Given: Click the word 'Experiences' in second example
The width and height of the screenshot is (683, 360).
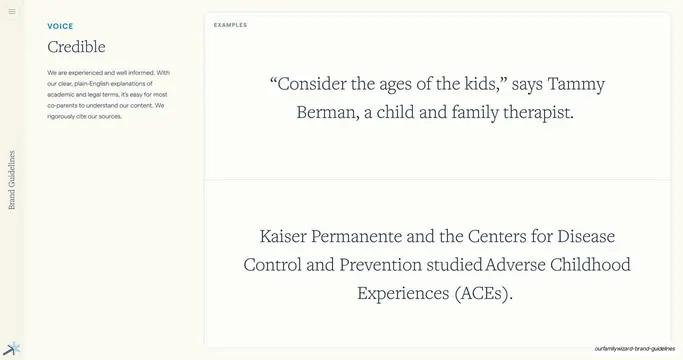Looking at the screenshot, I should pos(403,293).
